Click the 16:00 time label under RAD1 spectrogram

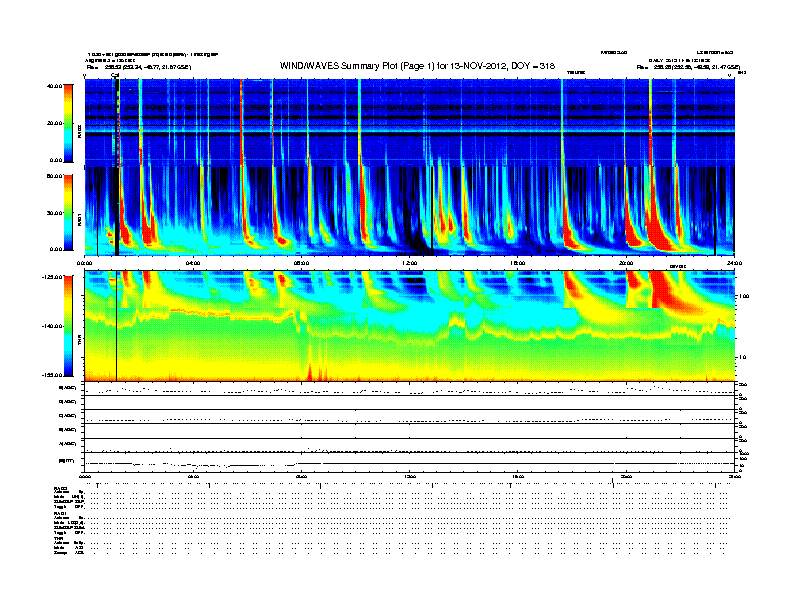click(518, 263)
